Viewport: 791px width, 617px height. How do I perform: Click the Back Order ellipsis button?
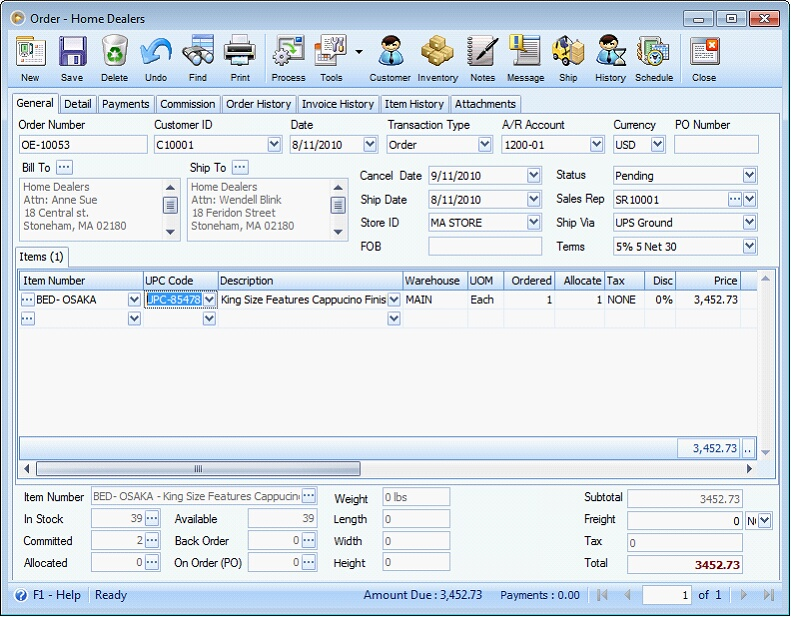[x=309, y=540]
